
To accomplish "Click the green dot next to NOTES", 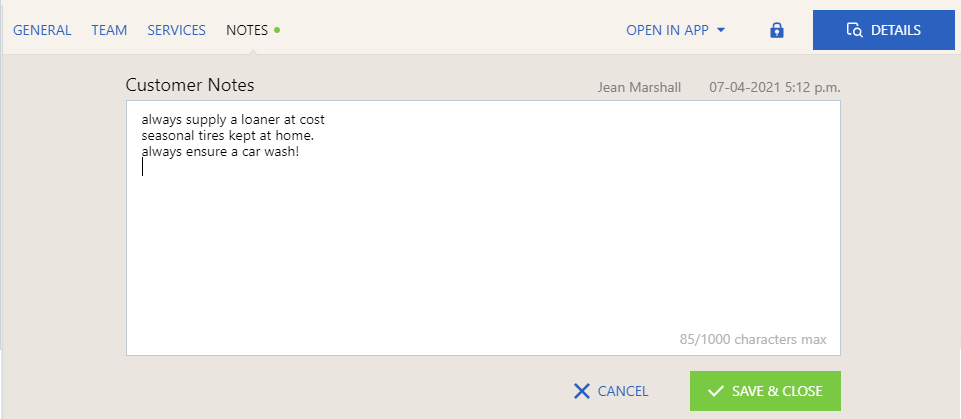I will tap(277, 30).
